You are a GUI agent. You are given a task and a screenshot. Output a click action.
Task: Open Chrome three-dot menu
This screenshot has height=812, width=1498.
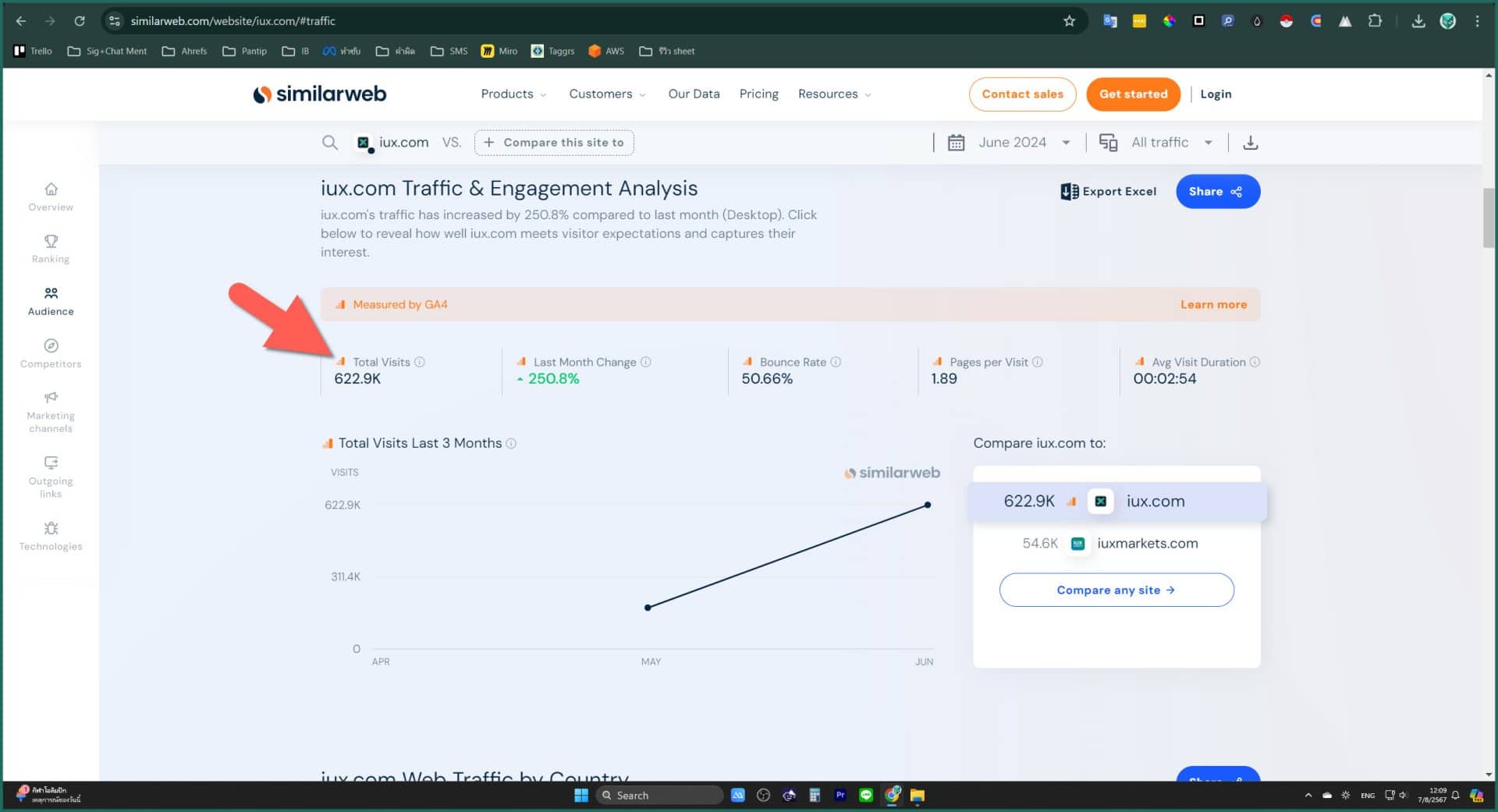[1477, 21]
